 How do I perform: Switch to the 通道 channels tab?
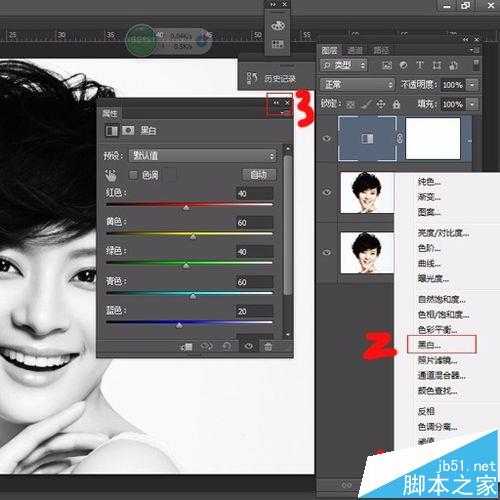354,50
